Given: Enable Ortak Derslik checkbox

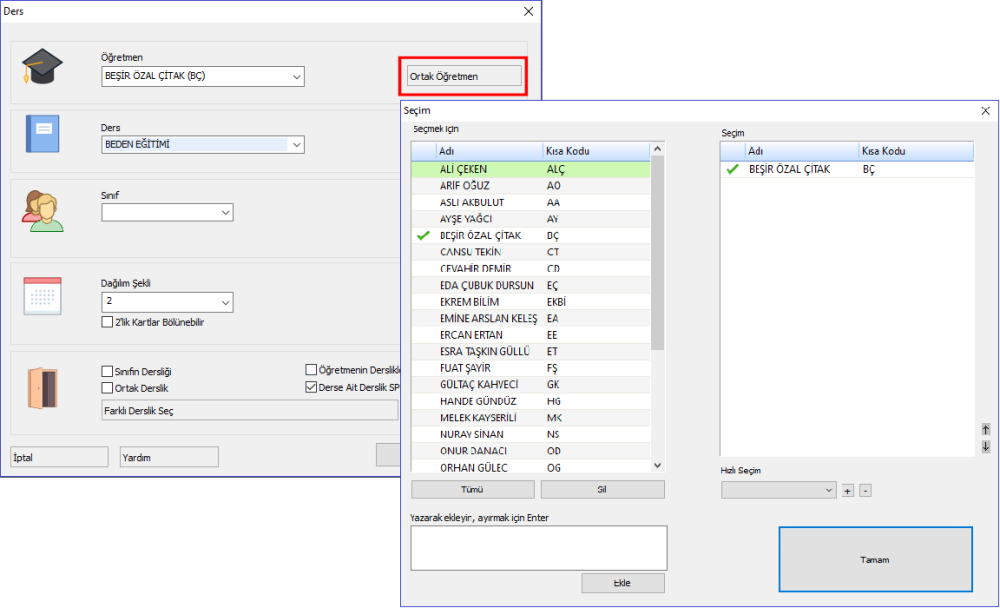Looking at the screenshot, I should point(107,388).
